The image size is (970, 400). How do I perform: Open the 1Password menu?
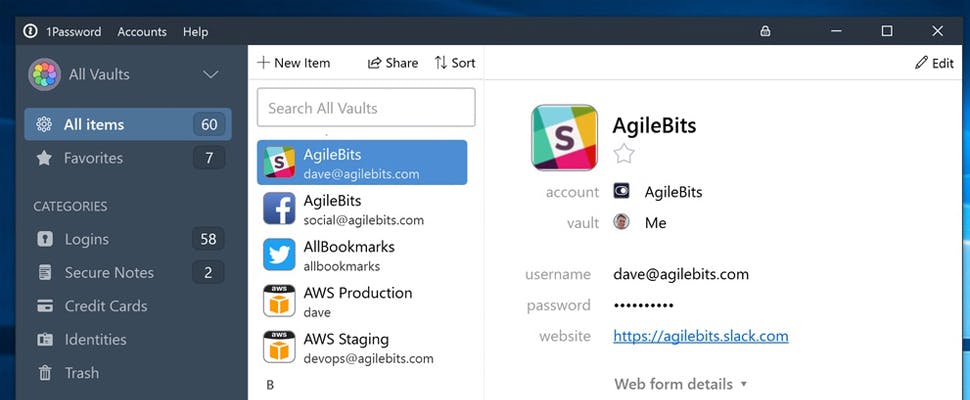74,32
